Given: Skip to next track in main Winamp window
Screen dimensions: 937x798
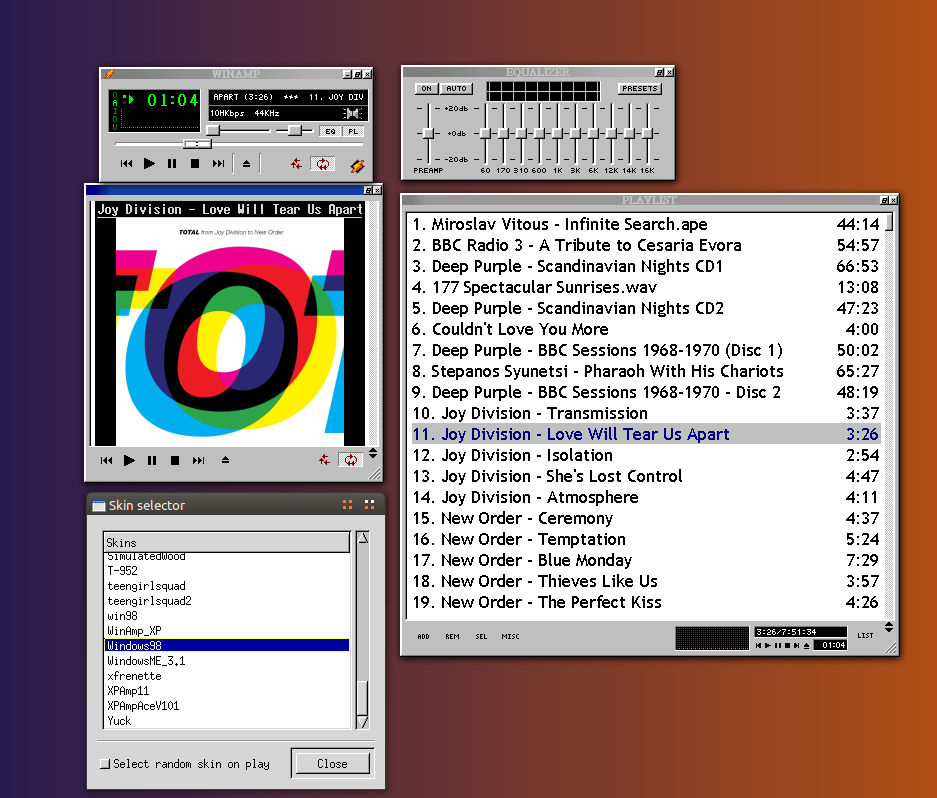Looking at the screenshot, I should pyautogui.click(x=218, y=164).
